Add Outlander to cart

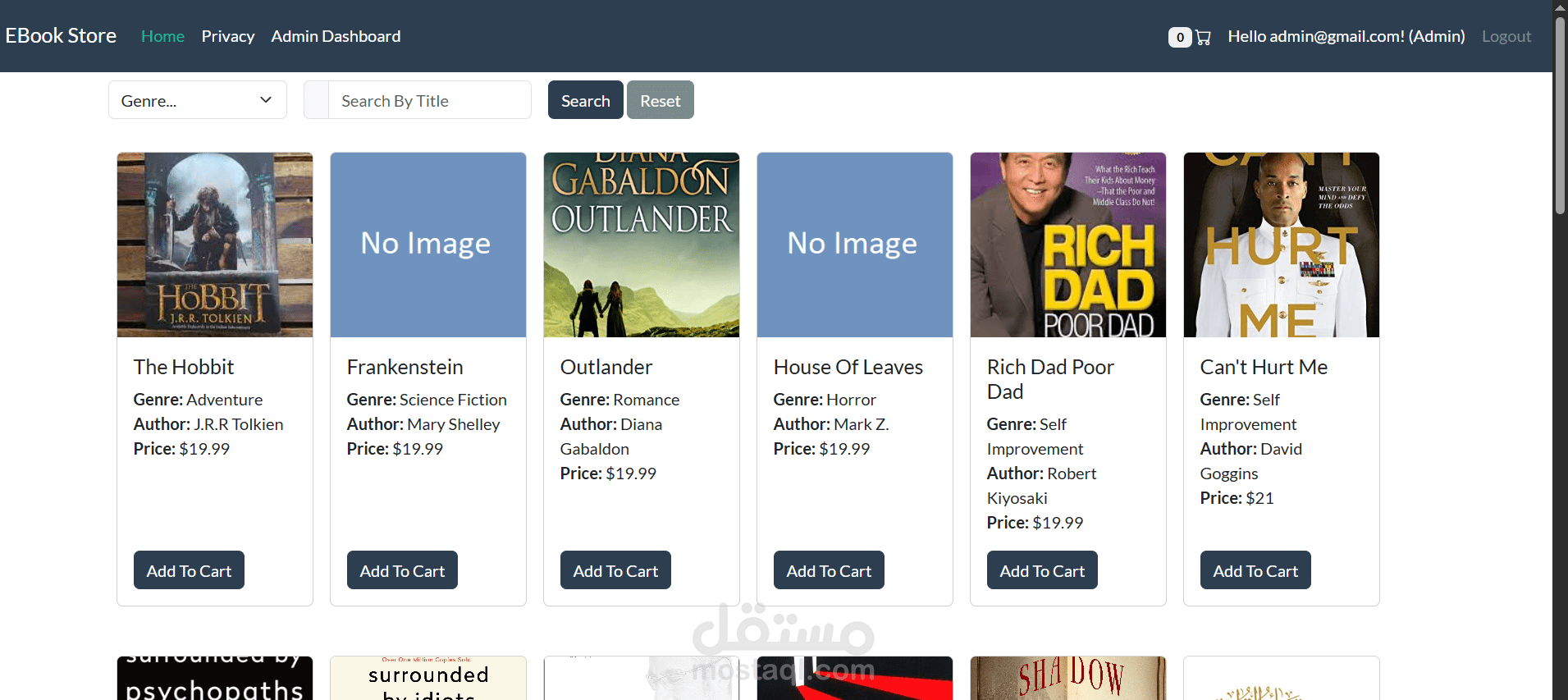(x=615, y=570)
